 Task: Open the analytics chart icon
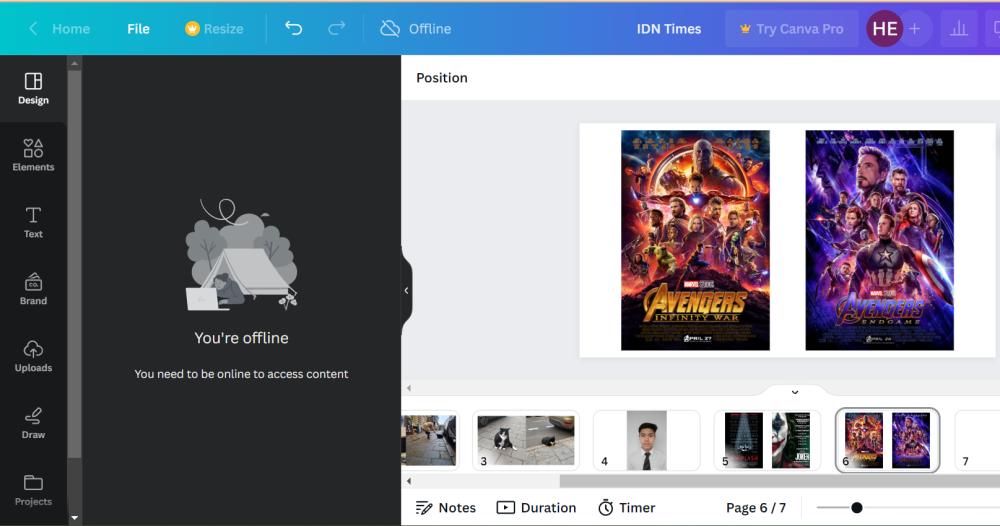959,29
